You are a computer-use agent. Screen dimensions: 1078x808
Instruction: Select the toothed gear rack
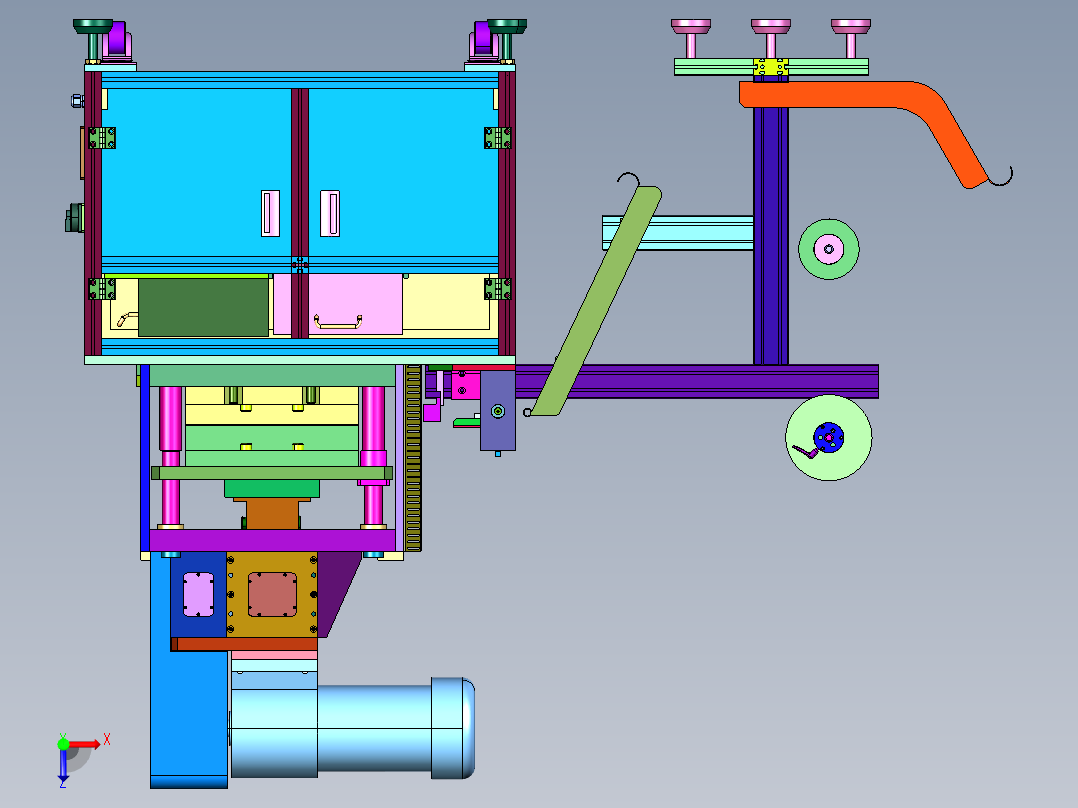[413, 458]
